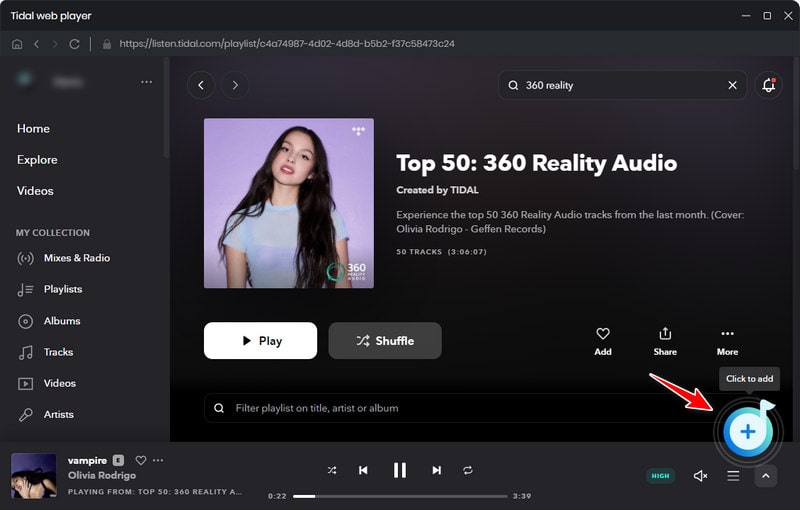
Task: Reload the Tidal web player page
Action: 74,44
